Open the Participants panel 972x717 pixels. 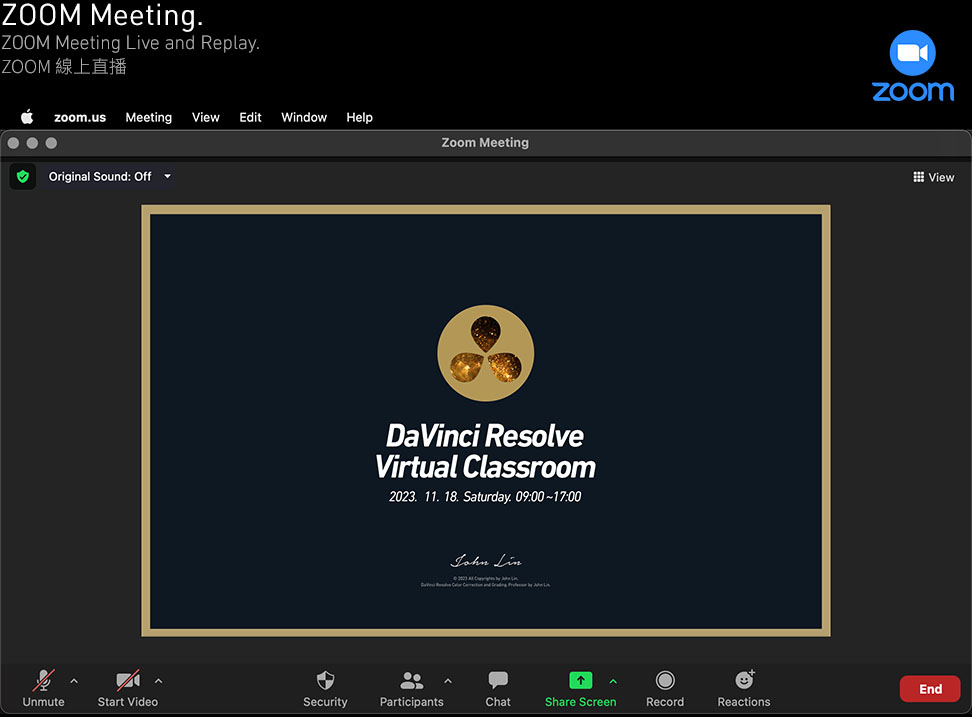tap(412, 688)
